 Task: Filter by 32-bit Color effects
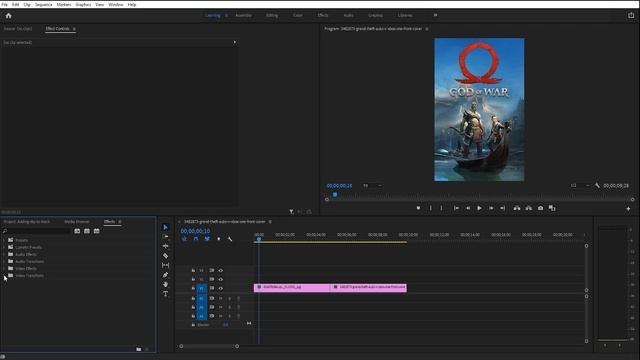tap(87, 231)
